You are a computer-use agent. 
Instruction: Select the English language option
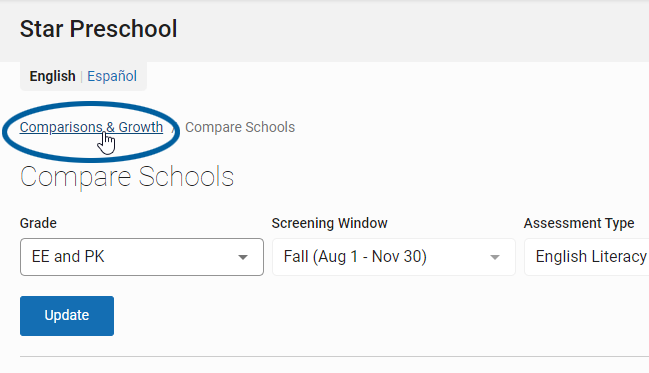(52, 76)
